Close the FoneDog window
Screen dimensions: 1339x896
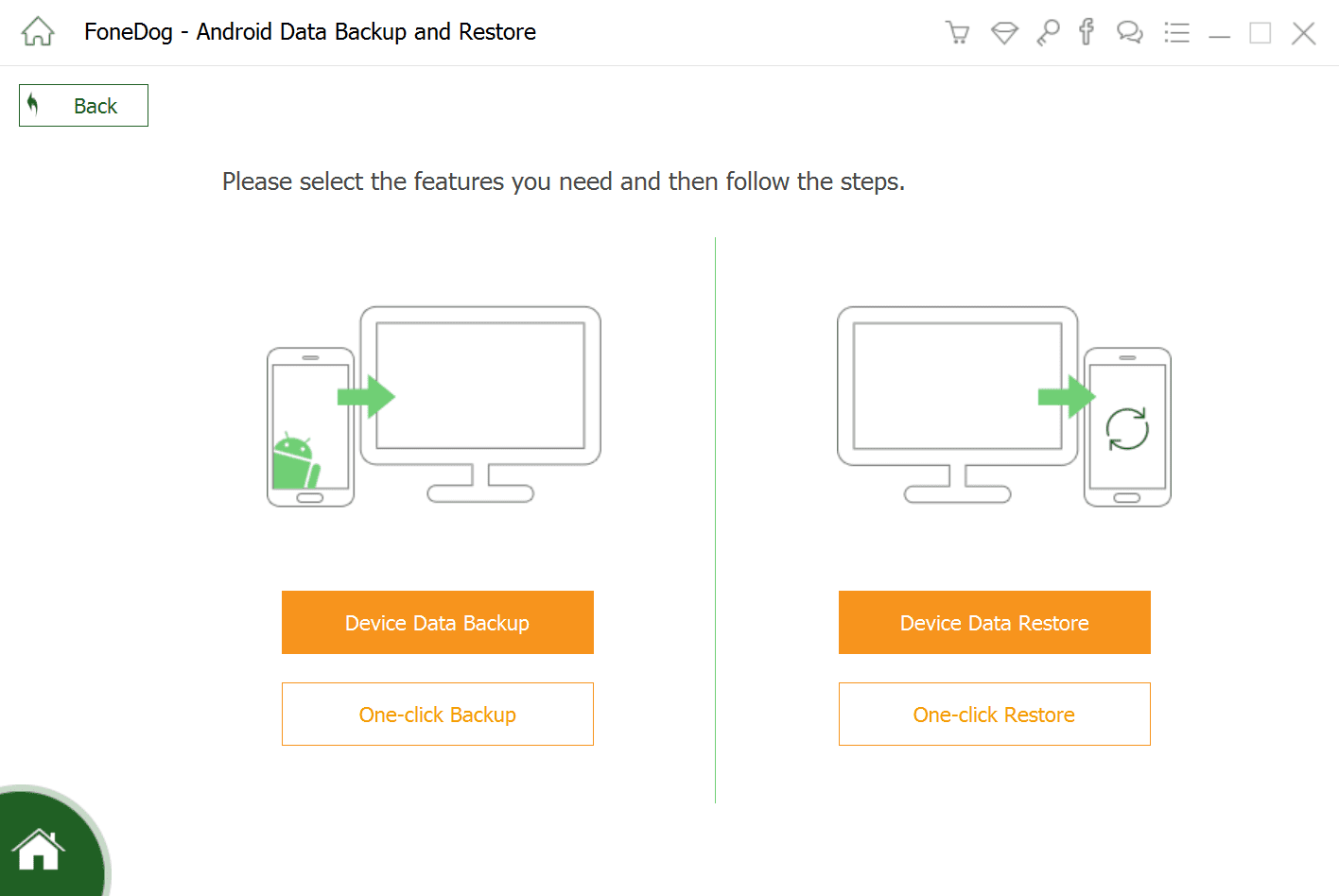point(1304,33)
